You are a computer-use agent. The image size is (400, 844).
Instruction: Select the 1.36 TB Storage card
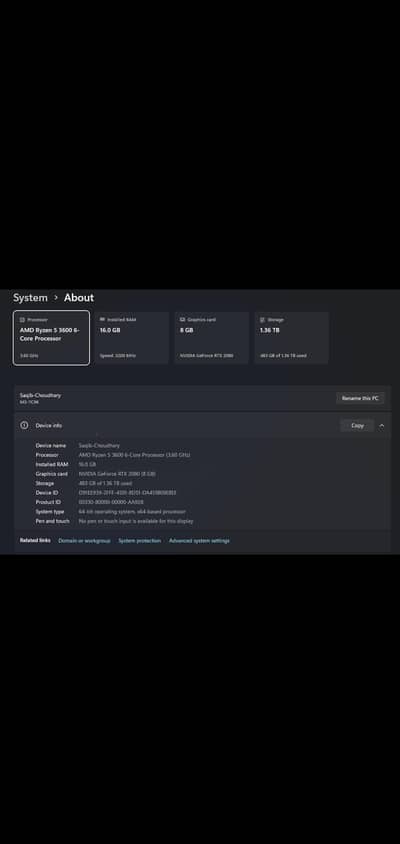pyautogui.click(x=292, y=337)
